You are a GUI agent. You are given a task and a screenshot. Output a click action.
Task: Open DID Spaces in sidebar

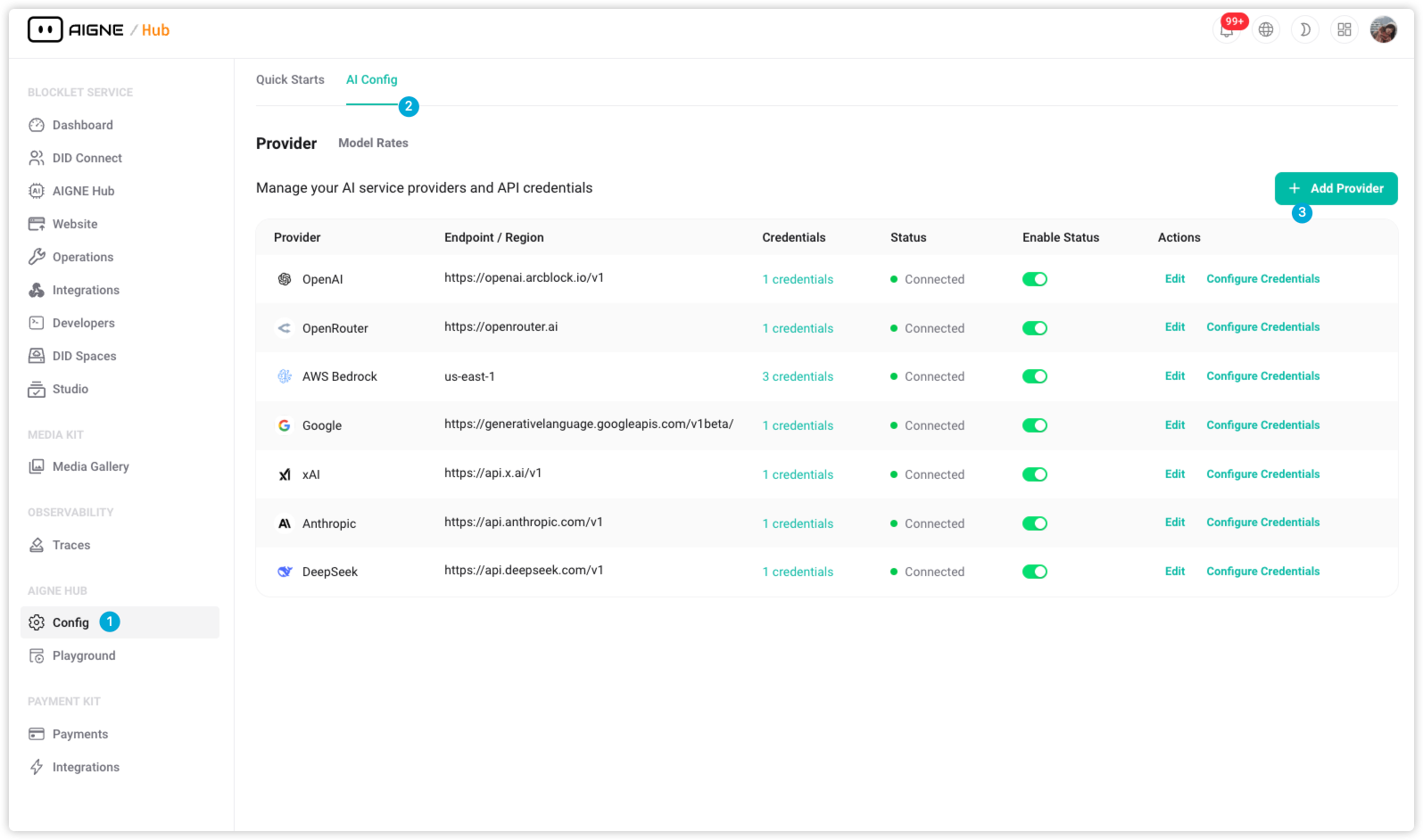click(x=84, y=357)
